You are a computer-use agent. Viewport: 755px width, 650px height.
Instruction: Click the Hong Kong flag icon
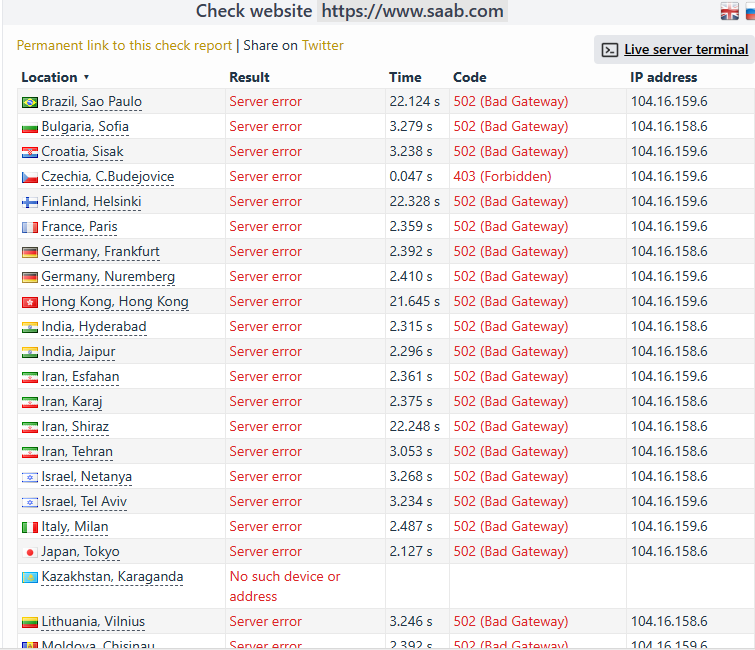click(x=30, y=302)
